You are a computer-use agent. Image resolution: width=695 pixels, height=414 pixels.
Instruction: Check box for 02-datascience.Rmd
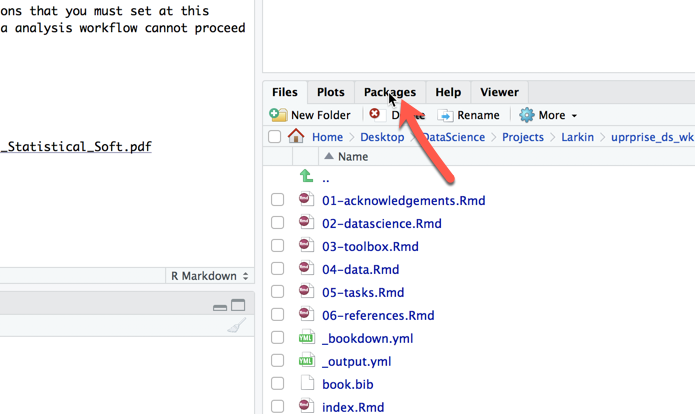click(x=277, y=223)
